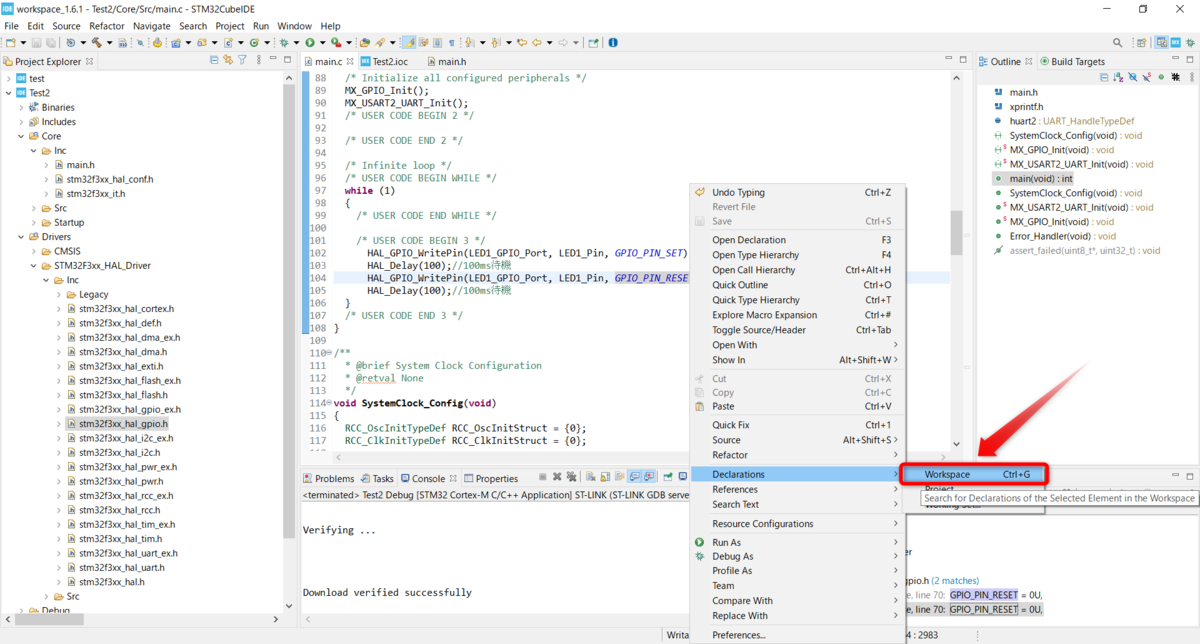
Task: Open the Build Targets tab
Action: click(x=1072, y=62)
